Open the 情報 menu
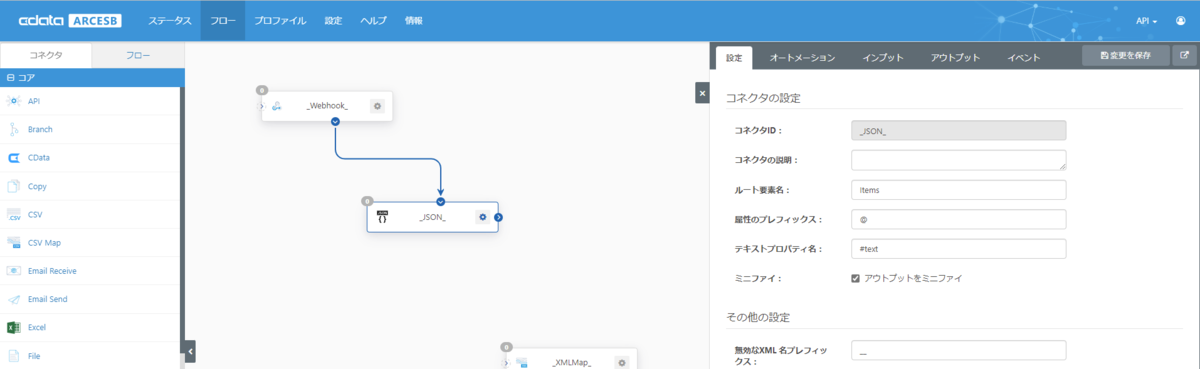The image size is (1200, 369). pyautogui.click(x=413, y=21)
